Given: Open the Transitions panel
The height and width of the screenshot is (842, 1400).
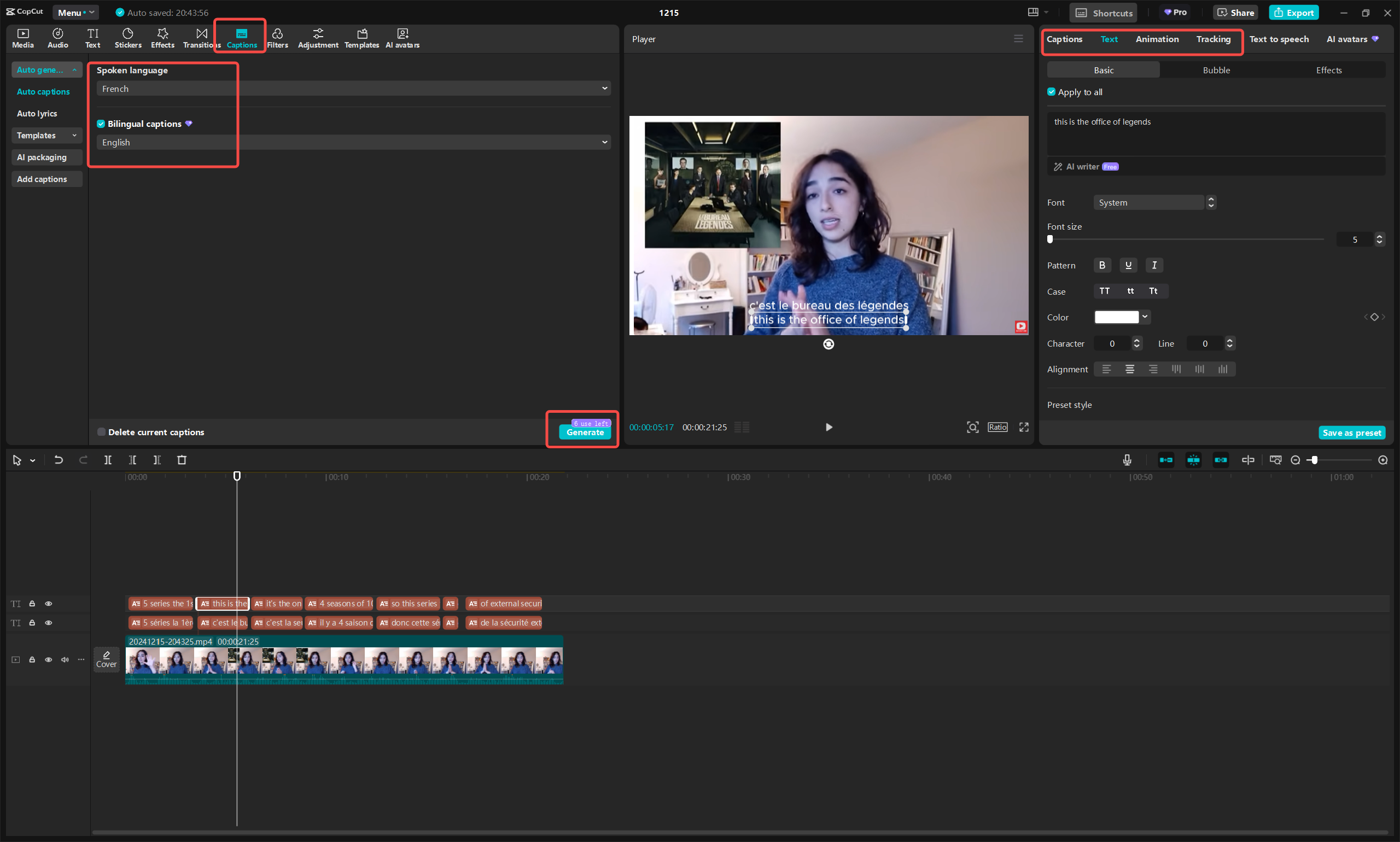Looking at the screenshot, I should 201,38.
